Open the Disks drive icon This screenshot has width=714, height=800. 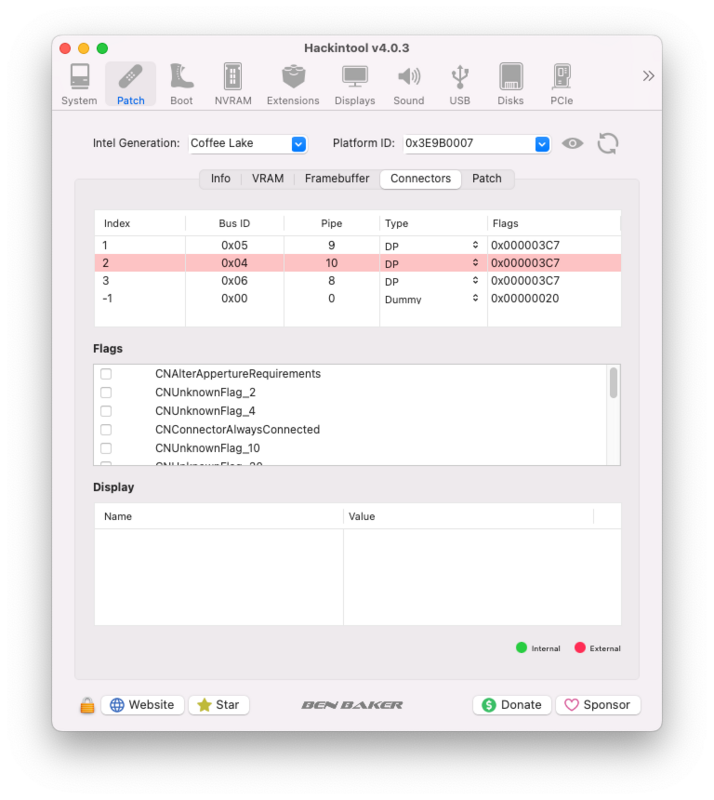pos(510,84)
